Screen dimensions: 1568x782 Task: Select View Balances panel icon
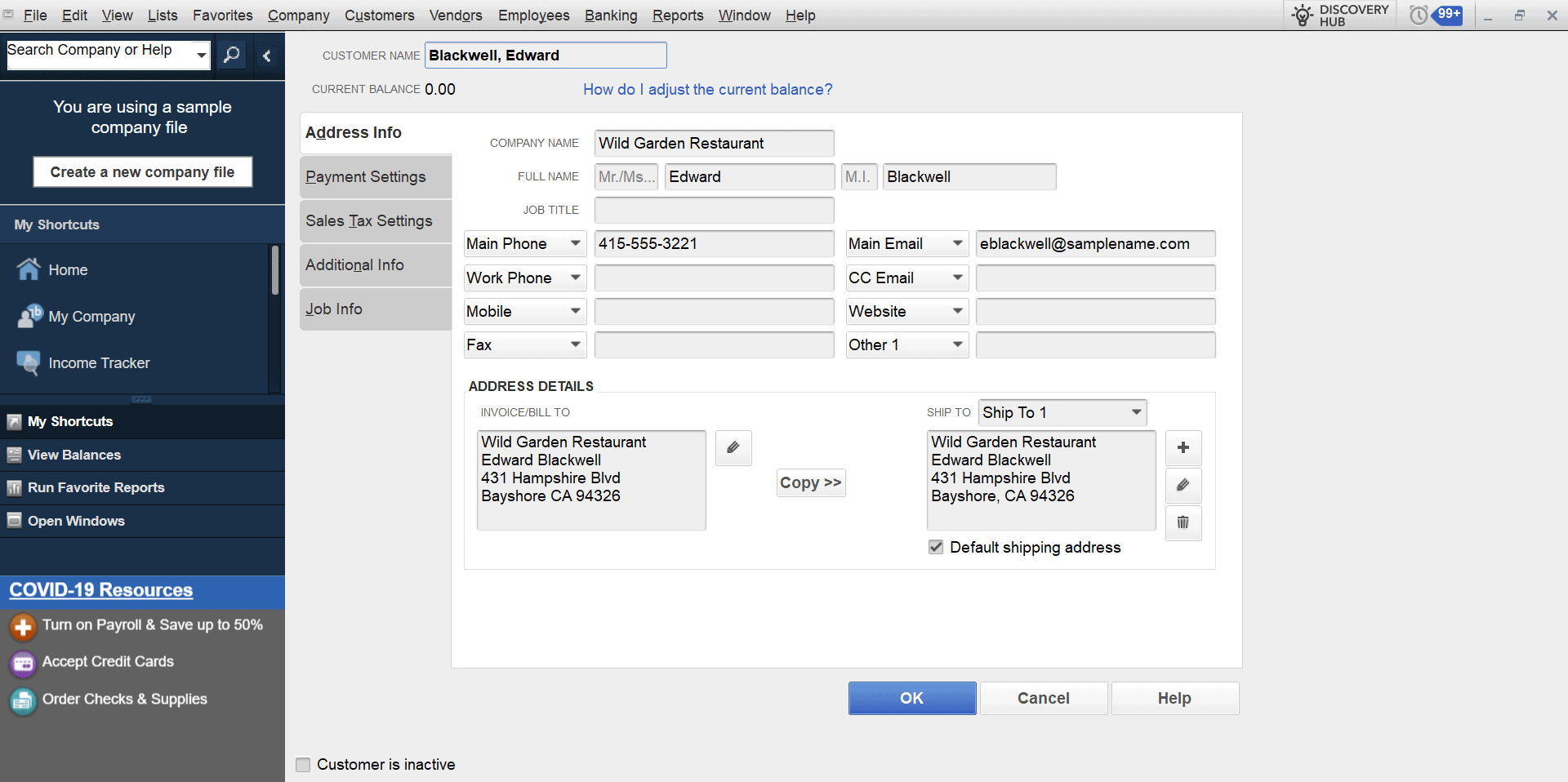(14, 455)
